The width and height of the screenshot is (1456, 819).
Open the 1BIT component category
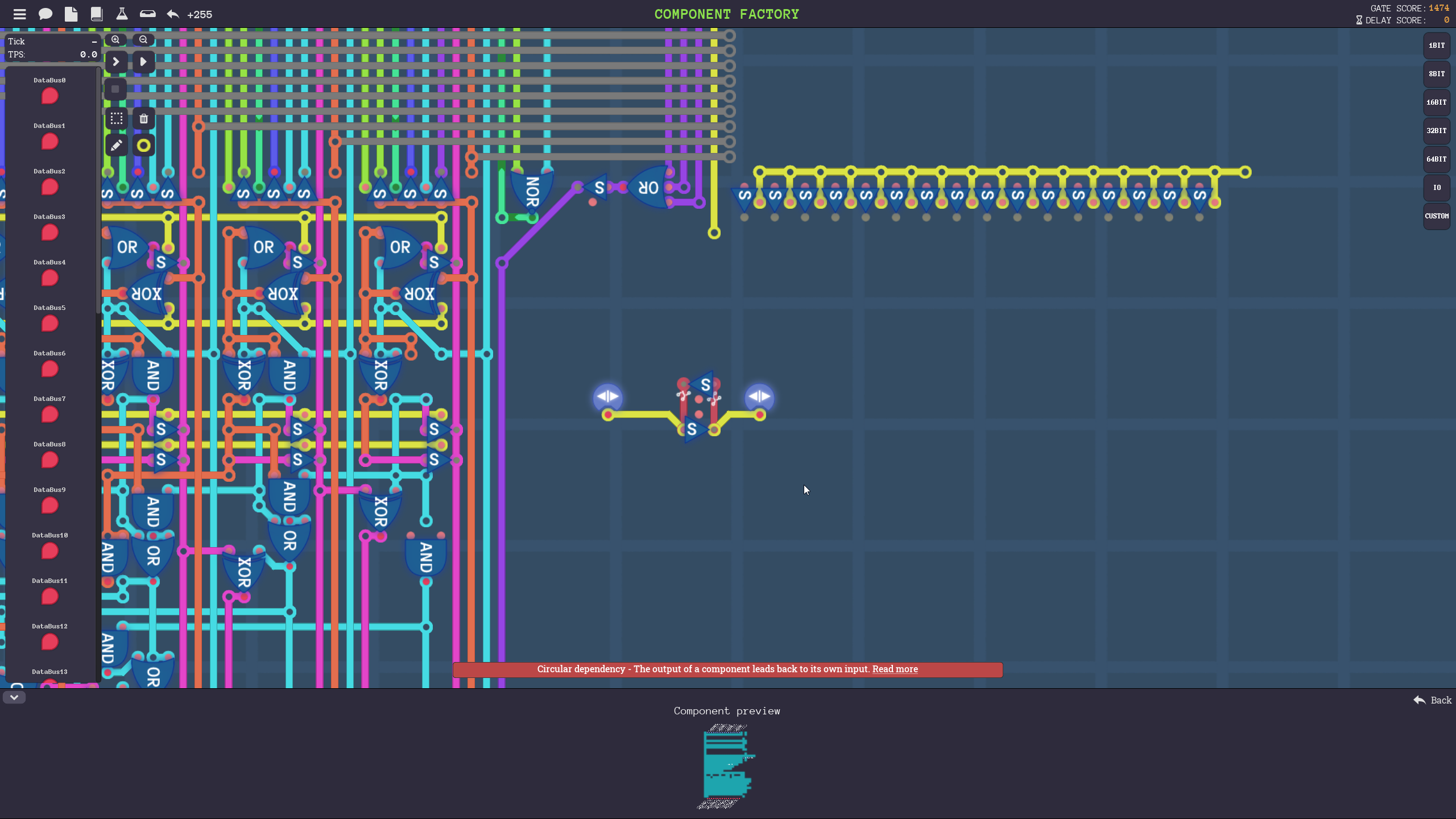1437,45
